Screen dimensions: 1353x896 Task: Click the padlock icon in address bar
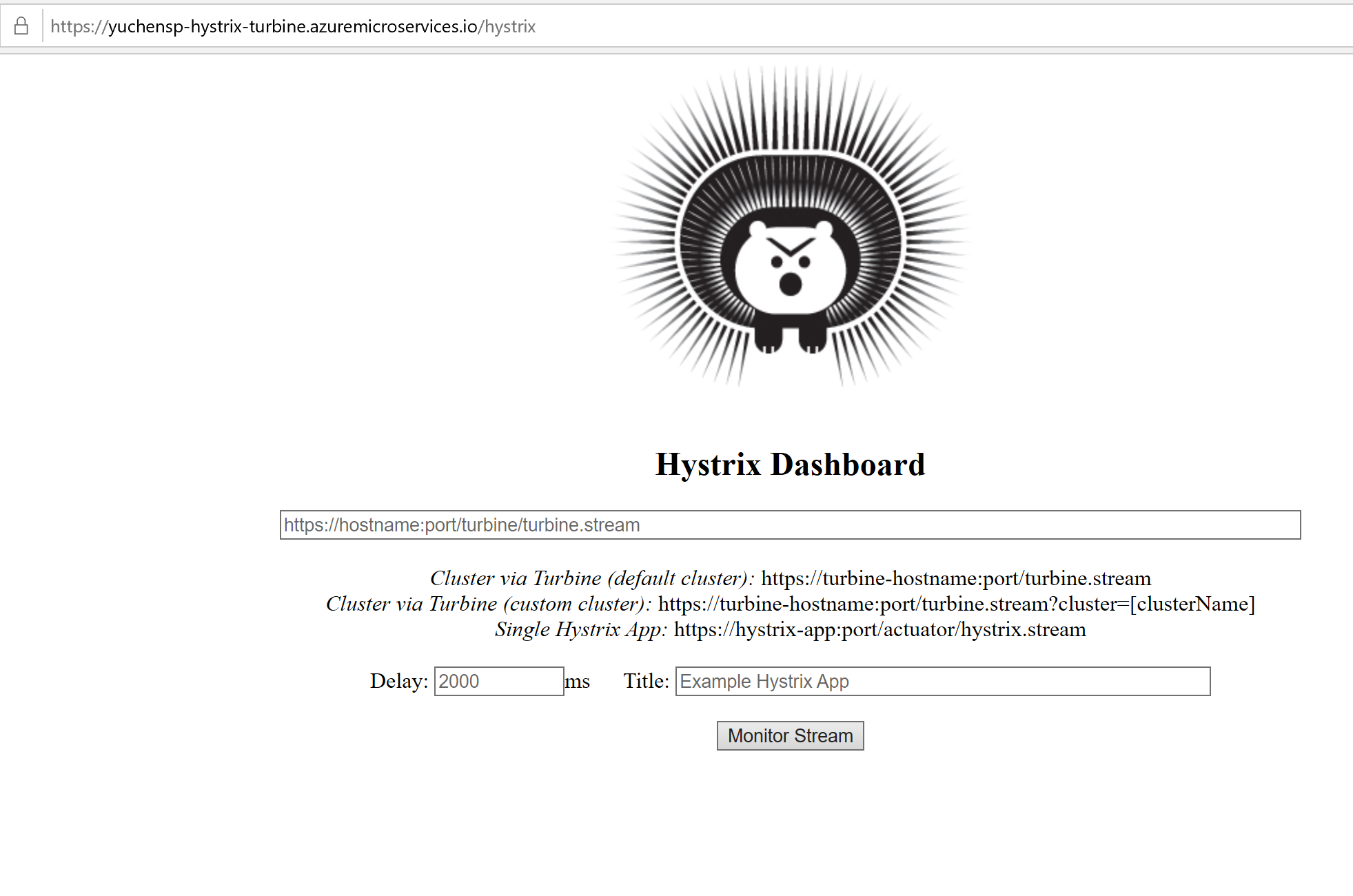coord(21,26)
